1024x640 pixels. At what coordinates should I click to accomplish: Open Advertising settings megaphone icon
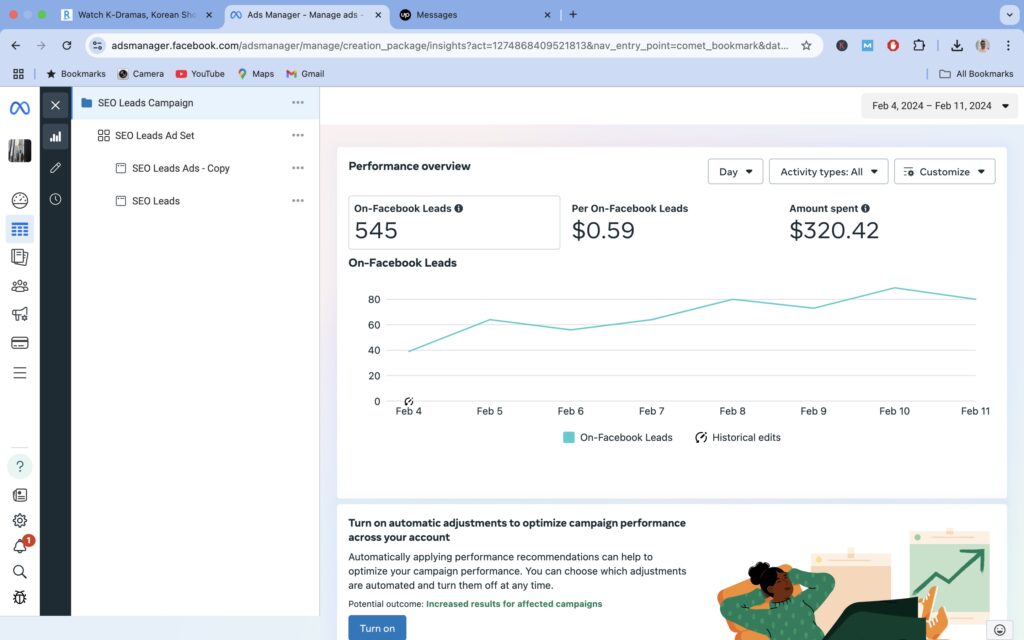[x=20, y=314]
